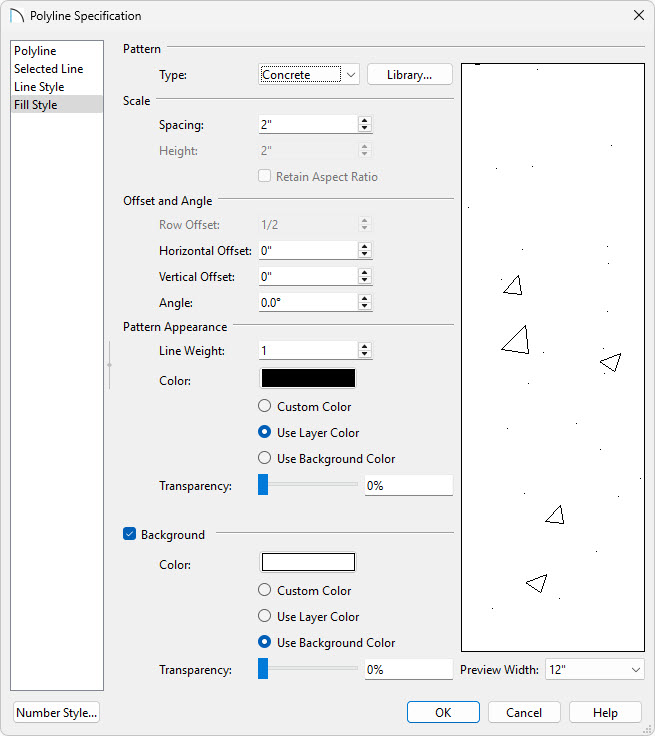The image size is (655, 736).
Task: Open Help for this dialog
Action: point(605,713)
